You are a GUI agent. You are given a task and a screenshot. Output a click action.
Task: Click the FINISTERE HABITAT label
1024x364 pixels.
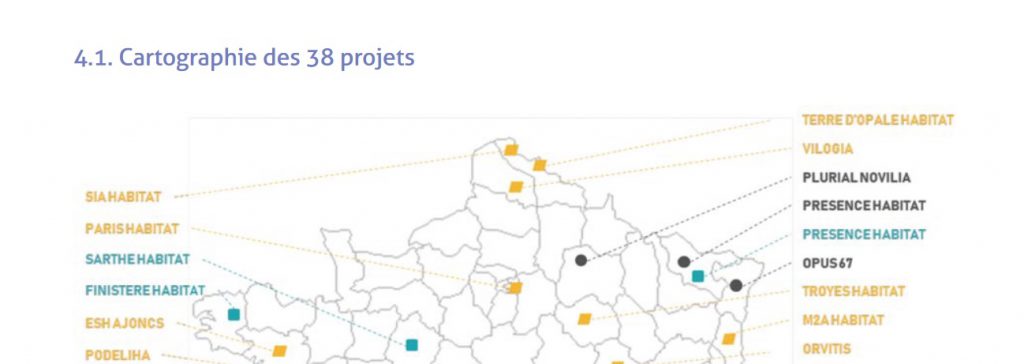[x=145, y=290]
